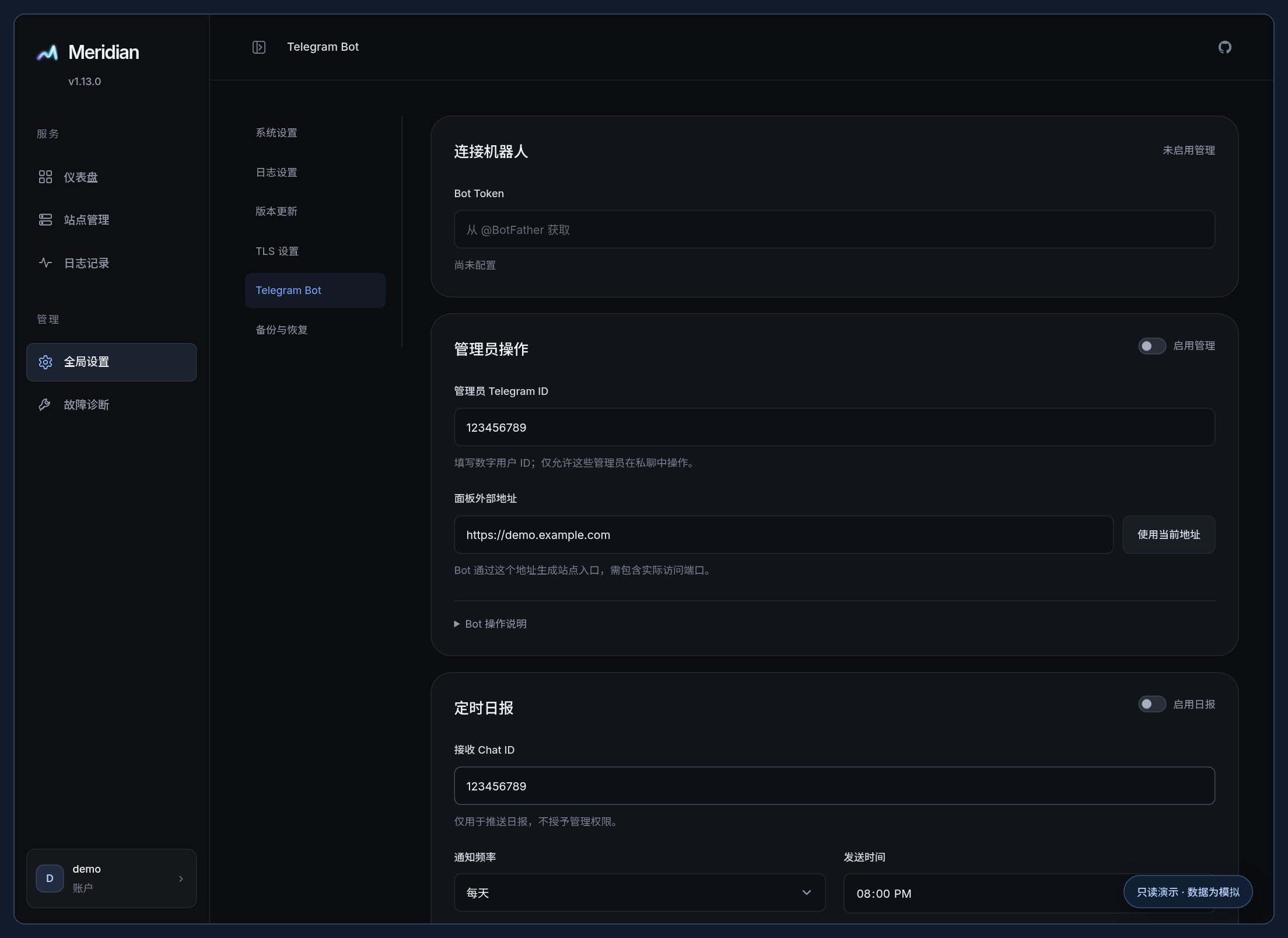This screenshot has height=938, width=1288.
Task: Open the 版本更新 settings tab
Action: [315, 211]
